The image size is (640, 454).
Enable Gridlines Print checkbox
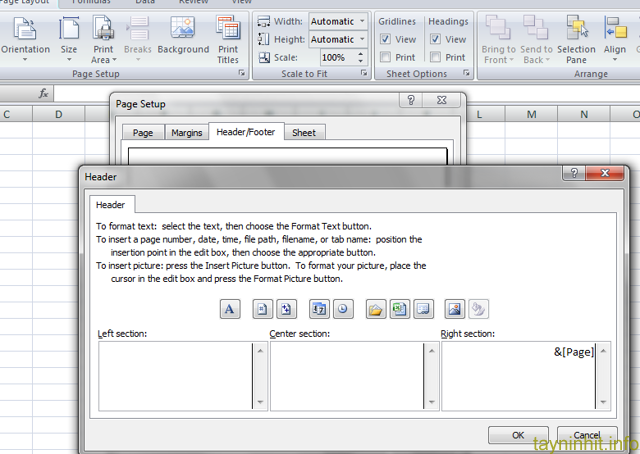click(x=386, y=57)
